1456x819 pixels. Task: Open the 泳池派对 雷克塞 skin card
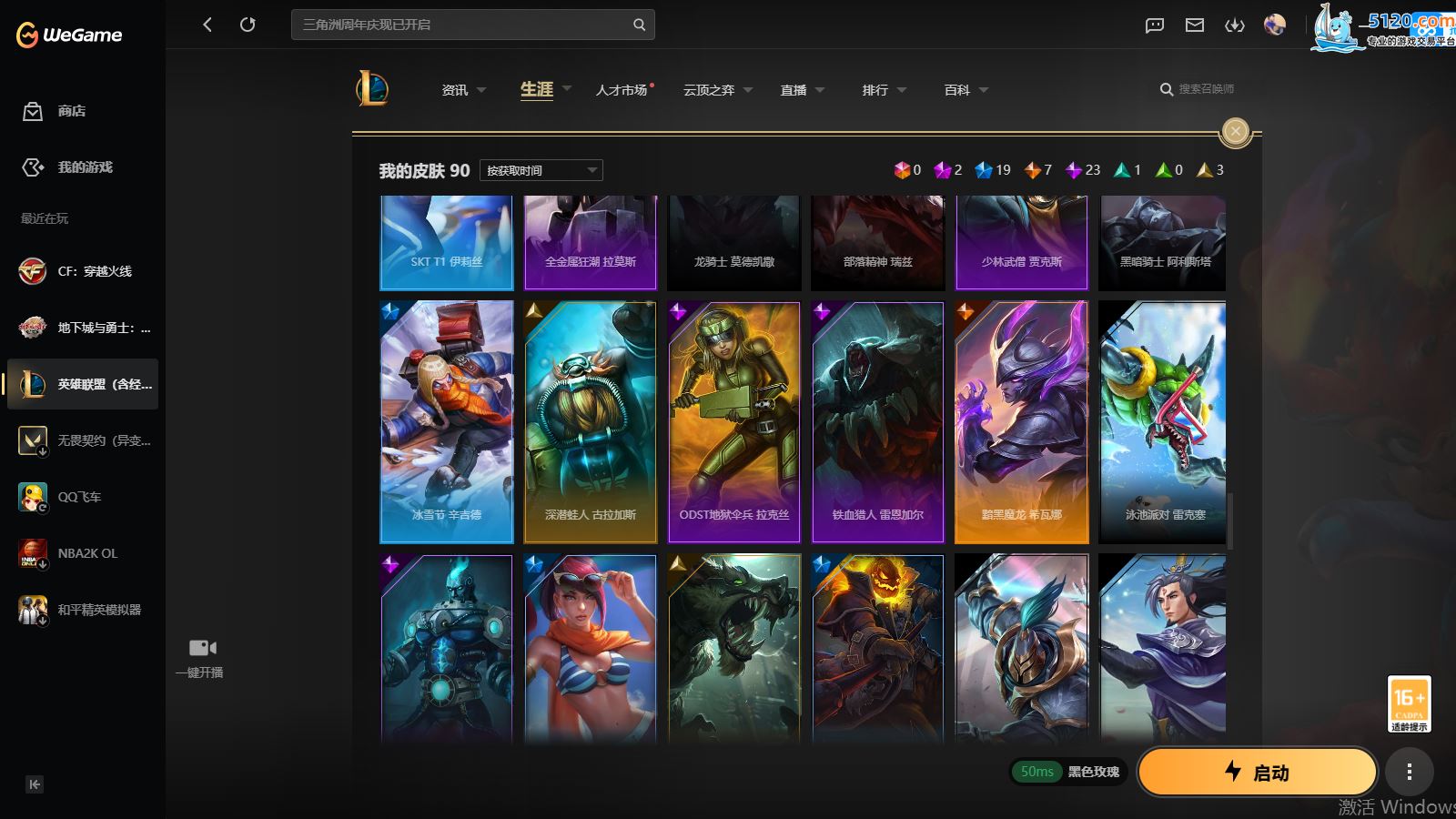pos(1162,422)
